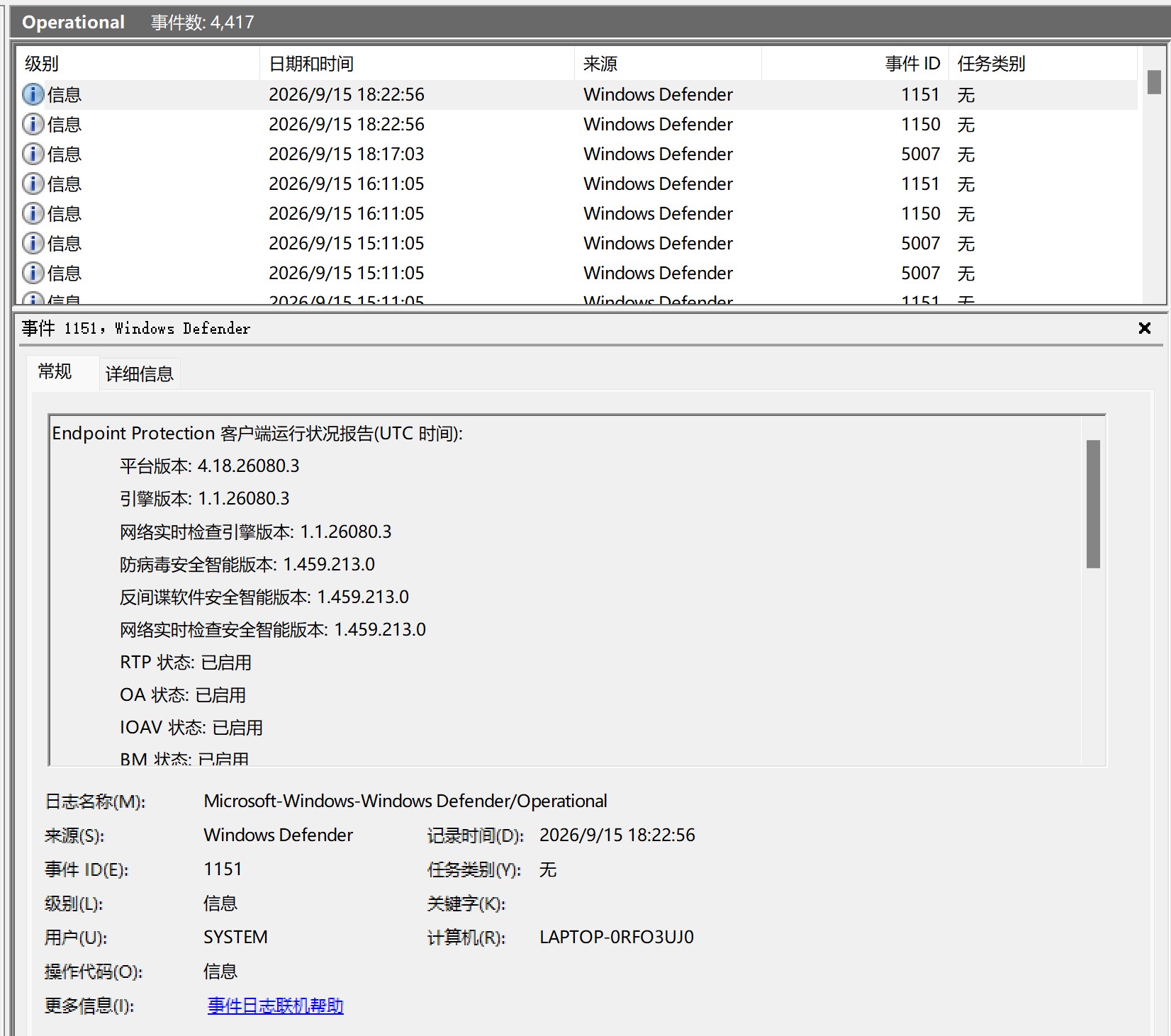Image resolution: width=1171 pixels, height=1036 pixels.
Task: Sort by the 日期和时间 column header
Action: pos(417,64)
